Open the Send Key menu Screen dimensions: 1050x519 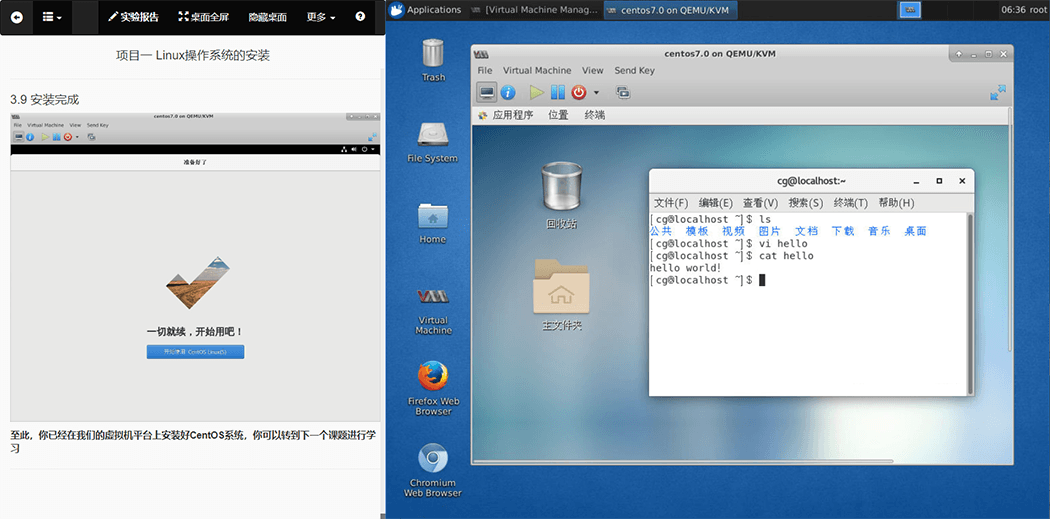click(x=634, y=71)
